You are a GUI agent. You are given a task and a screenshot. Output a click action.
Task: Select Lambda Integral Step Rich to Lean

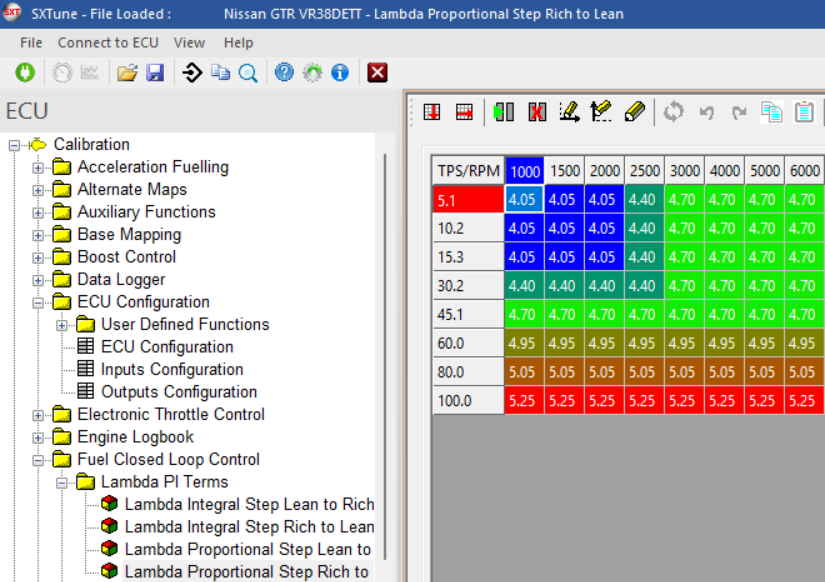249,527
